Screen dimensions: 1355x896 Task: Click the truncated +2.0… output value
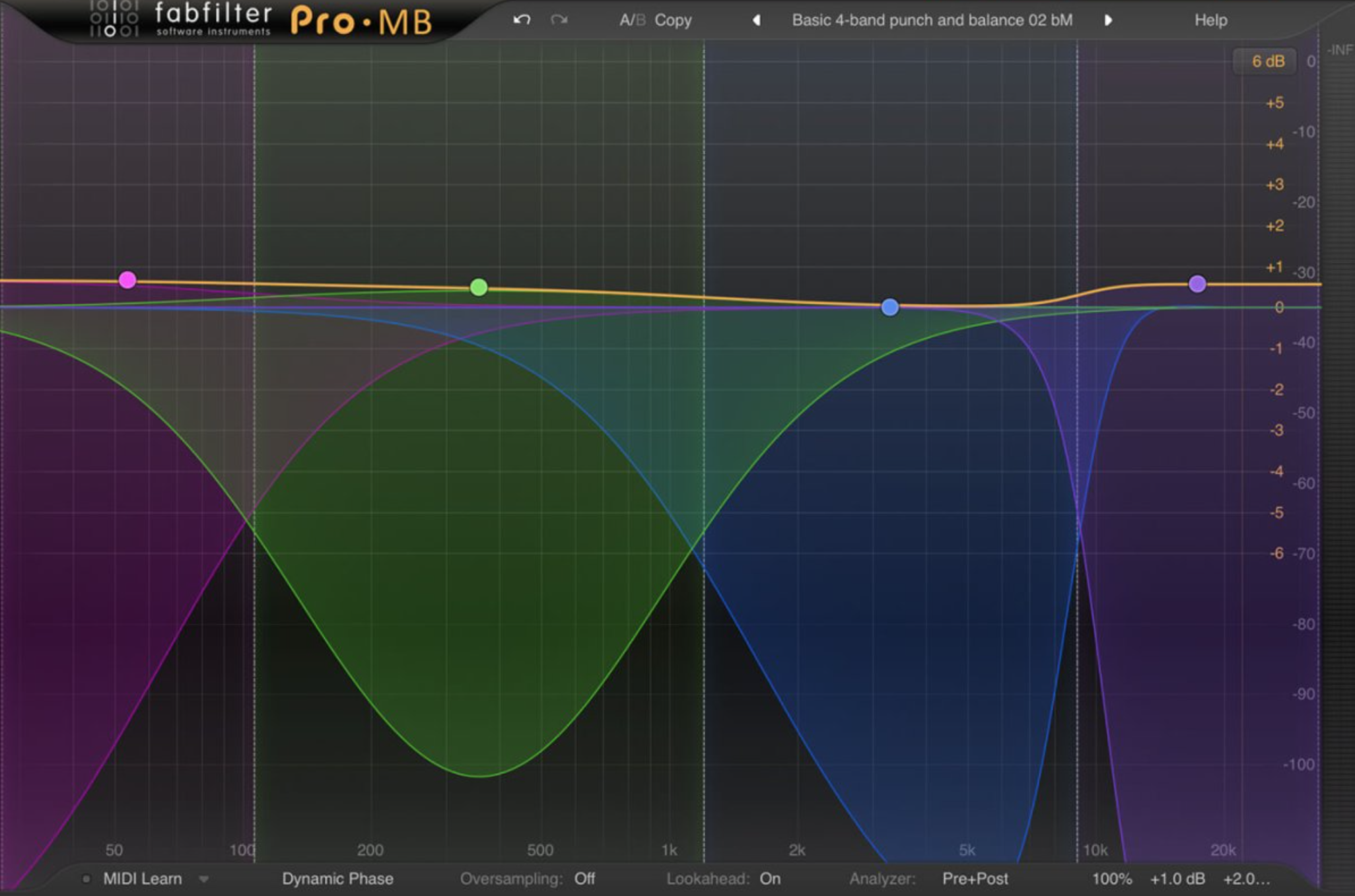[x=1246, y=879]
